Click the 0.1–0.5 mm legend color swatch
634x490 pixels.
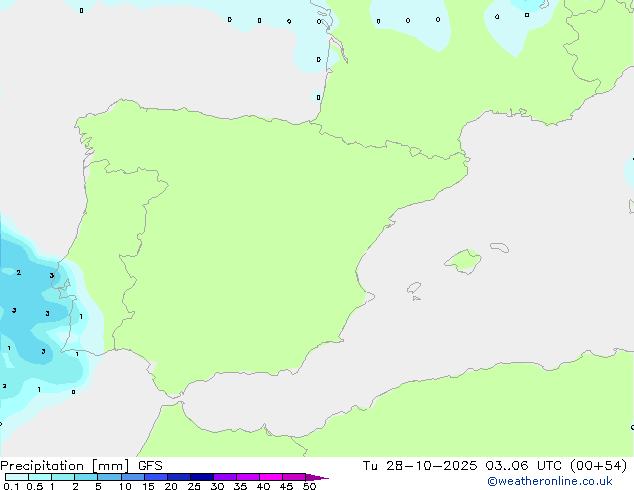tap(17, 477)
